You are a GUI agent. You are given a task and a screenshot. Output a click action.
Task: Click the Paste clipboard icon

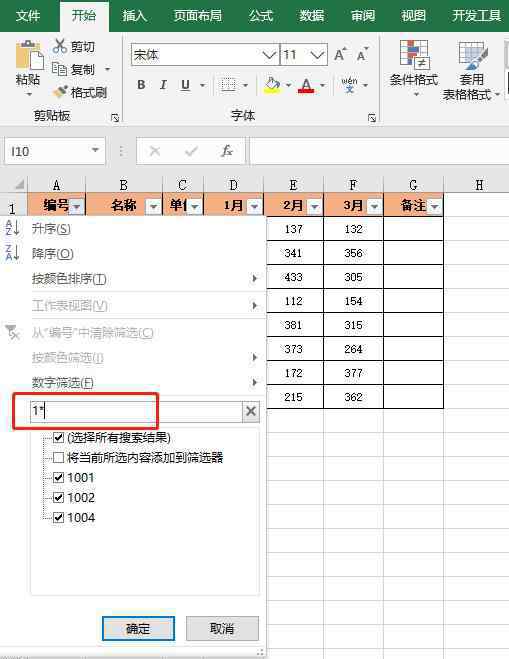coord(29,55)
